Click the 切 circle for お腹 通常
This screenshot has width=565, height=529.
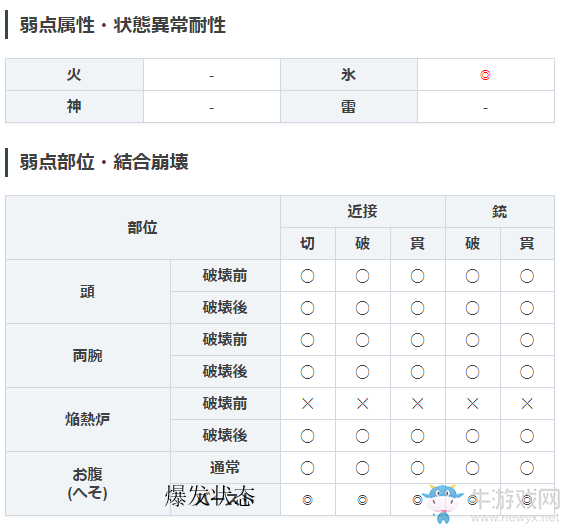pyautogui.click(x=307, y=468)
